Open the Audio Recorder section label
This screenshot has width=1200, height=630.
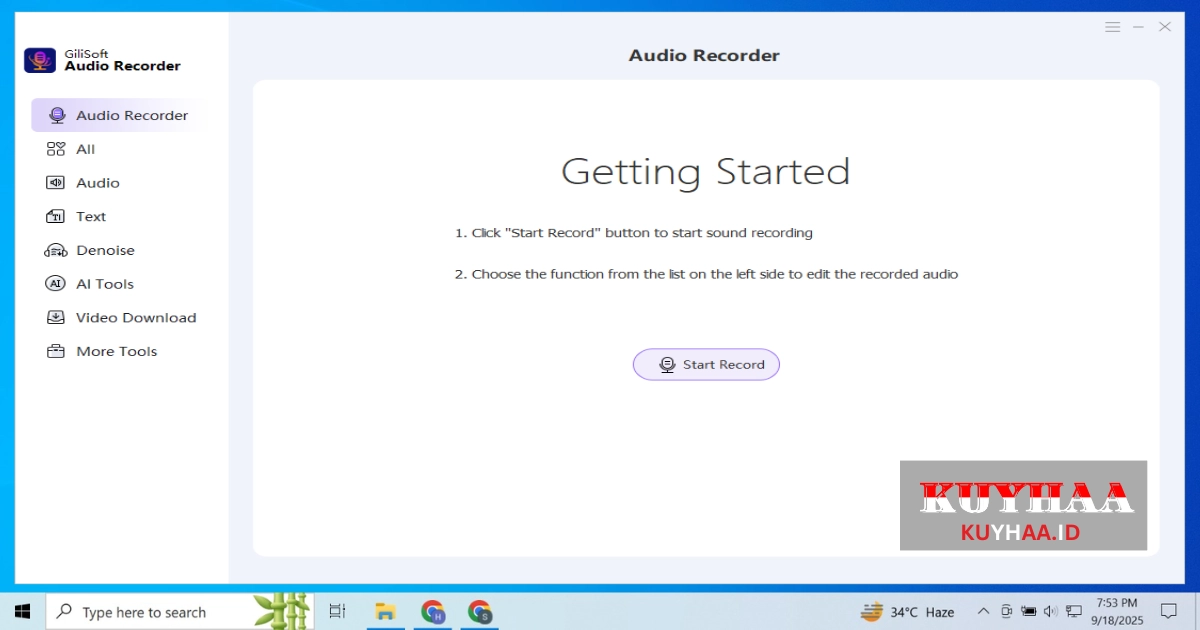[132, 115]
